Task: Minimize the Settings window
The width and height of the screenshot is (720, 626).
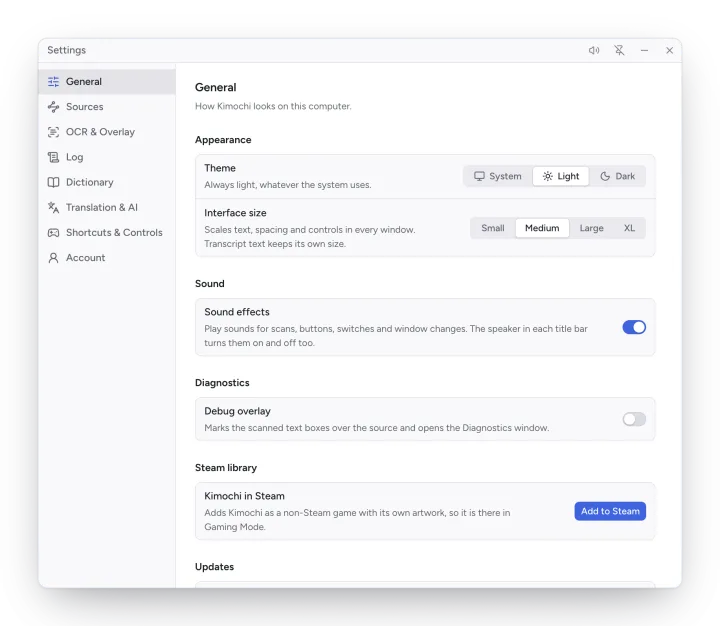Action: click(x=644, y=51)
